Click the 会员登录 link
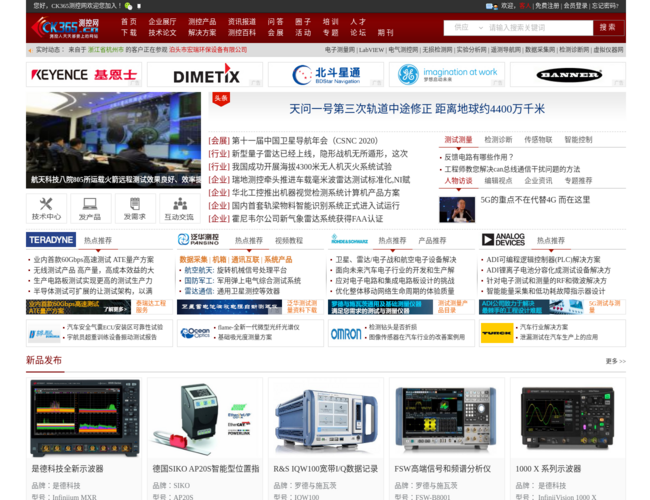The height and width of the screenshot is (500, 650). click(x=575, y=6)
